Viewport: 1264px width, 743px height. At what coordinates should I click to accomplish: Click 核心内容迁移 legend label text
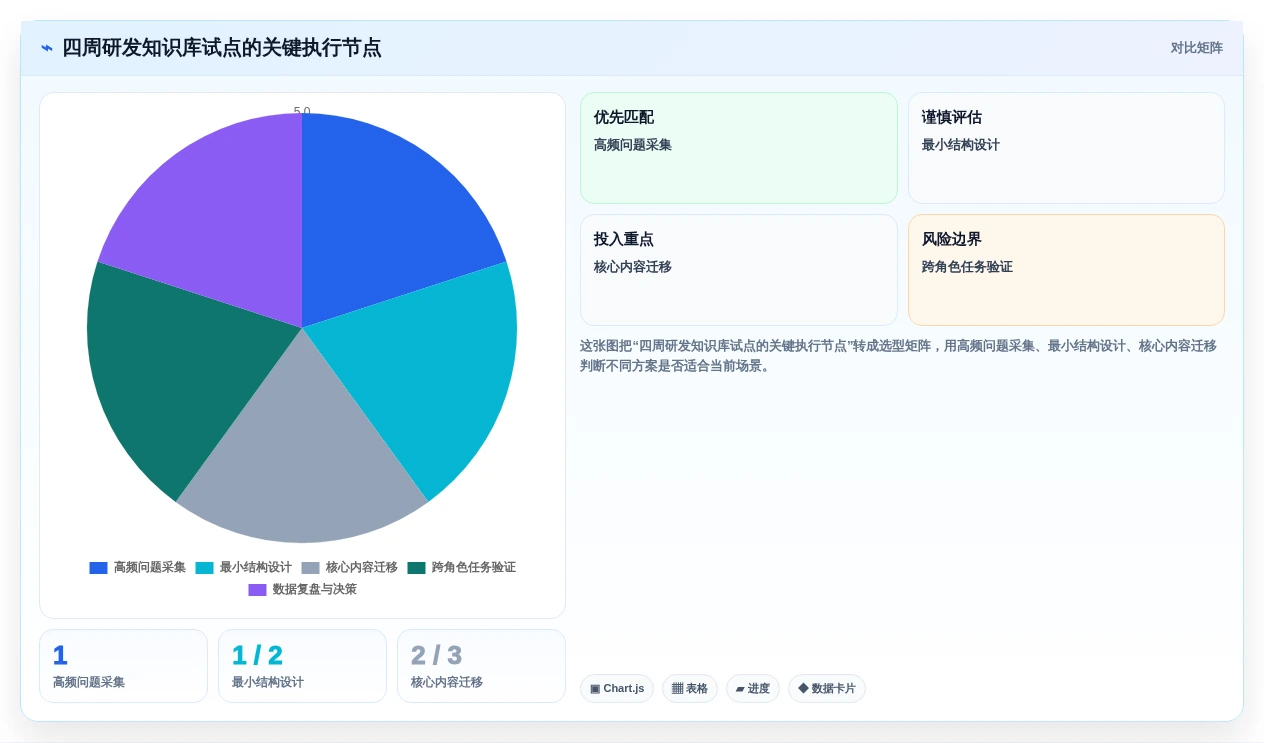(x=362, y=568)
